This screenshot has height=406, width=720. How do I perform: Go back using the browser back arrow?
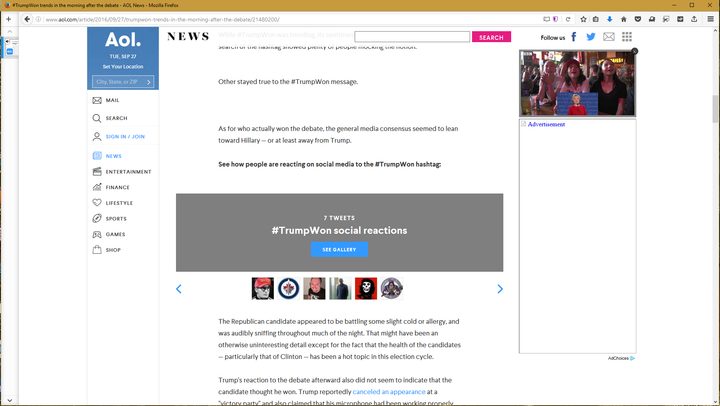(27, 19)
